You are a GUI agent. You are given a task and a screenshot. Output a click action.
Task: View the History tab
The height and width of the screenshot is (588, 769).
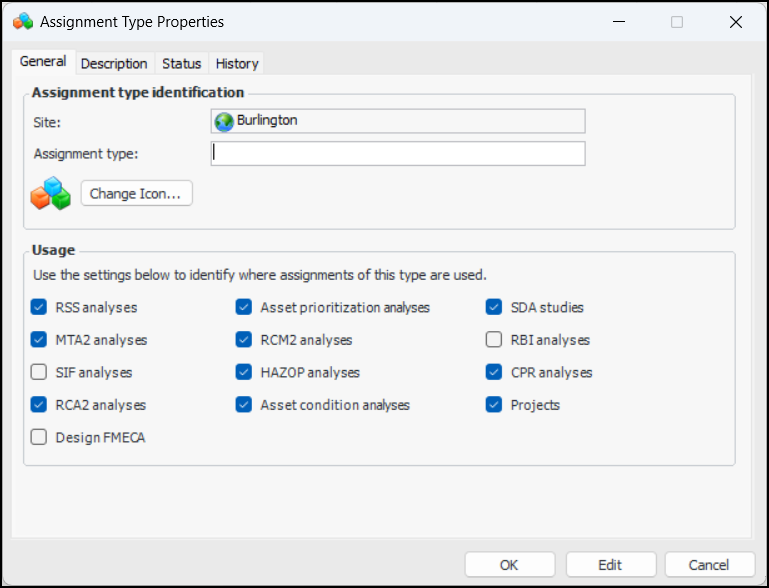[x=237, y=63]
